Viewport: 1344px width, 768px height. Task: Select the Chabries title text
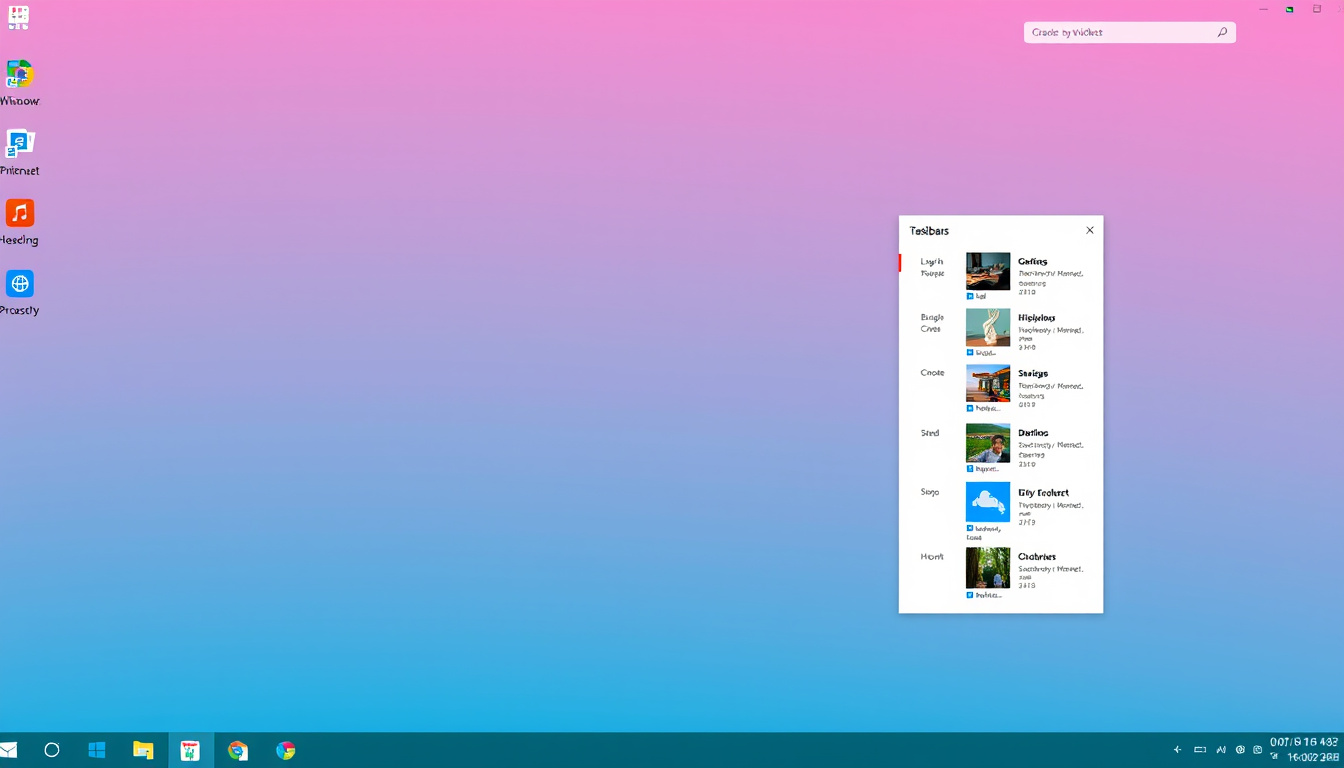click(1037, 557)
